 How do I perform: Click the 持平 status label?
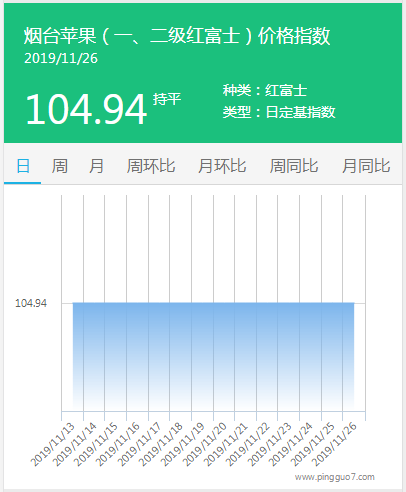167,99
